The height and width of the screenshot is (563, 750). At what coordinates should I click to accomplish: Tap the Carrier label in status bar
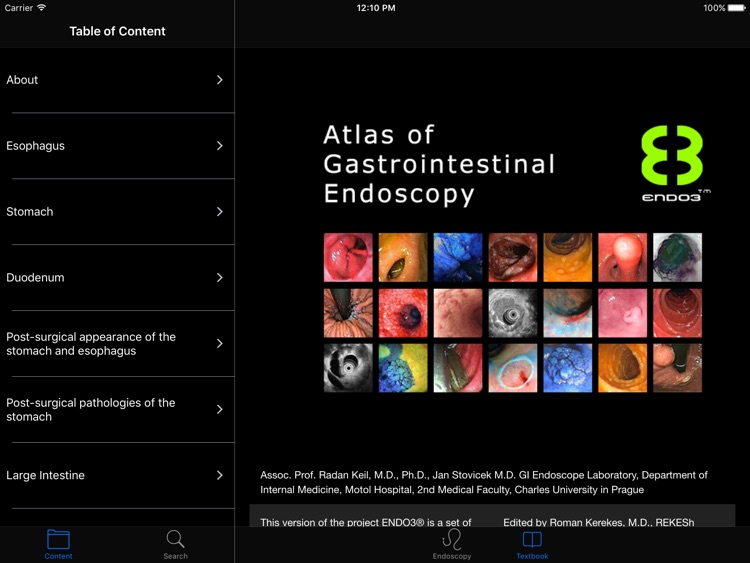tap(19, 8)
